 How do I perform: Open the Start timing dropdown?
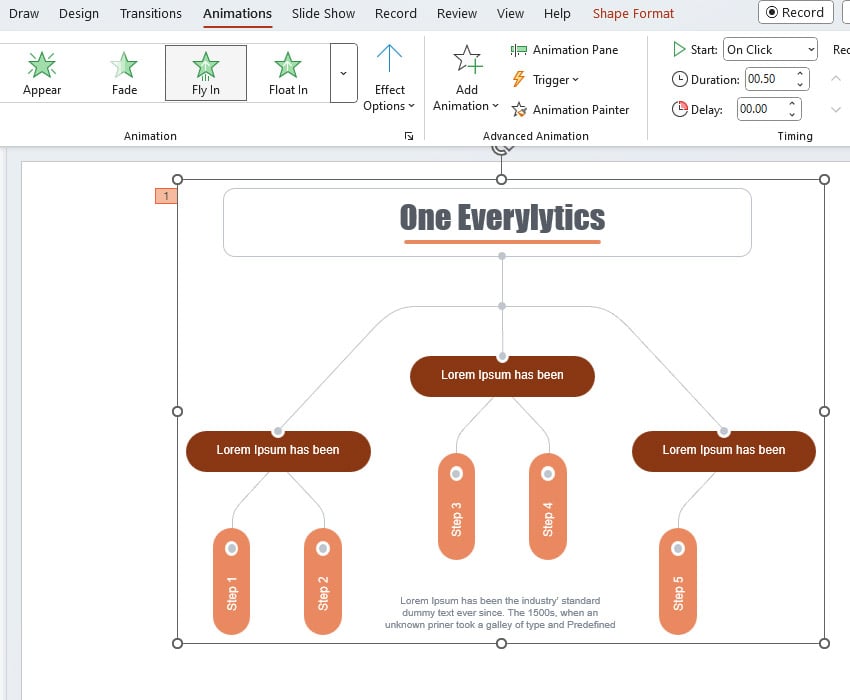pos(770,50)
